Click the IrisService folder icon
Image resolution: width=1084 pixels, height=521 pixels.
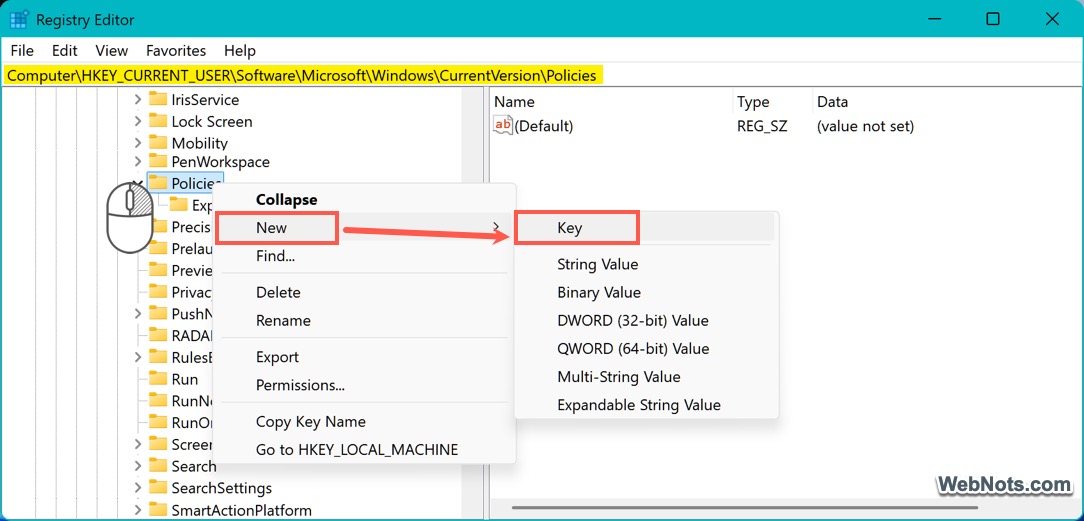157,99
